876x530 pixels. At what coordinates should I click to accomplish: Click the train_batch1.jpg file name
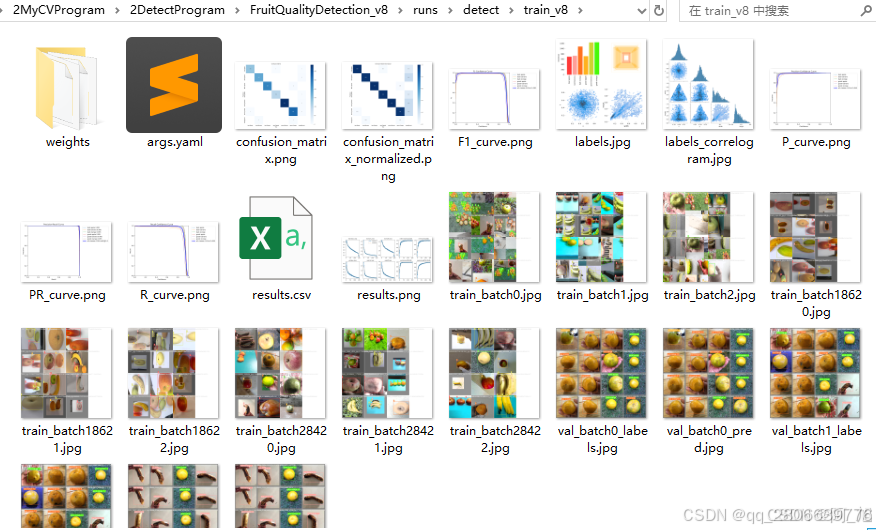[602, 295]
